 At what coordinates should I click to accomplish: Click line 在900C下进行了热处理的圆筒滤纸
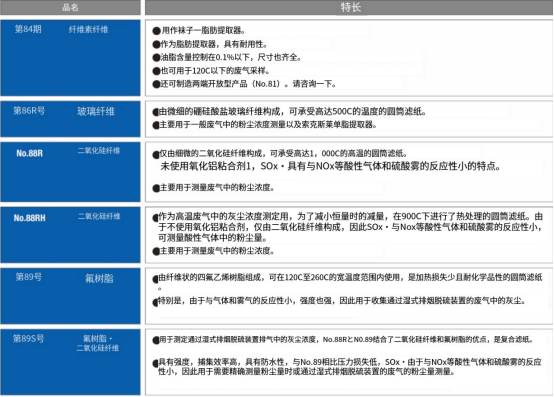[x=350, y=216]
